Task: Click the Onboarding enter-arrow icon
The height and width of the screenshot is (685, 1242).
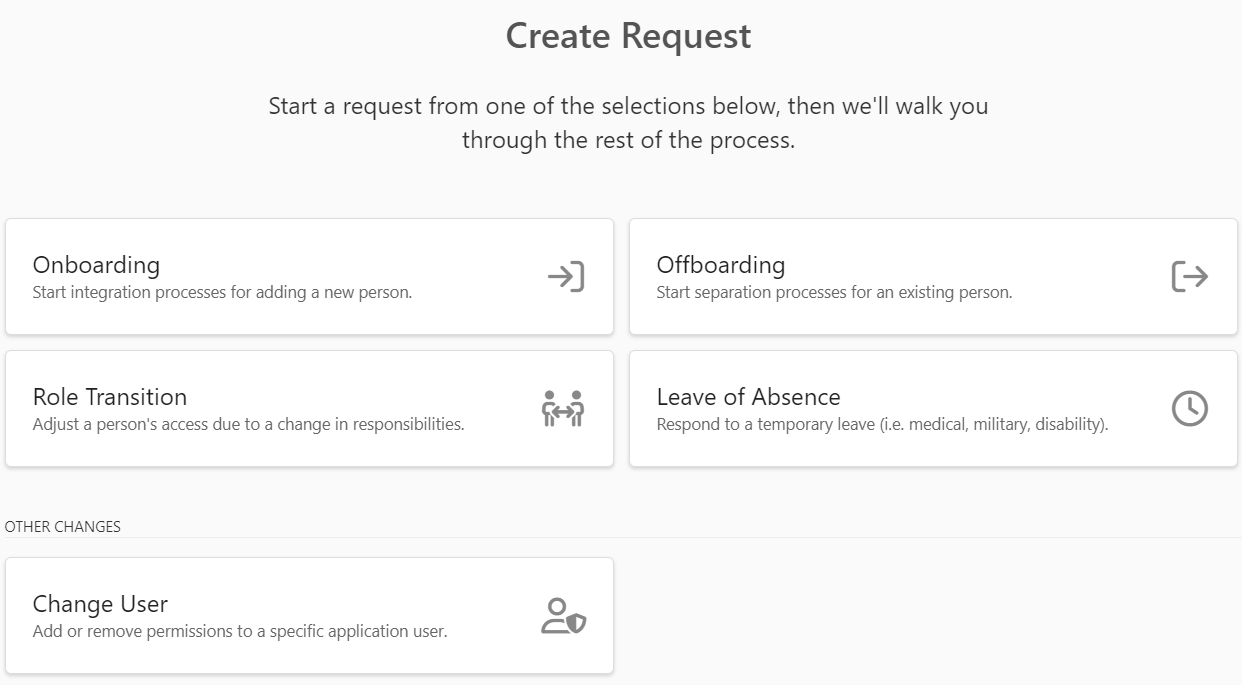Action: tap(565, 277)
